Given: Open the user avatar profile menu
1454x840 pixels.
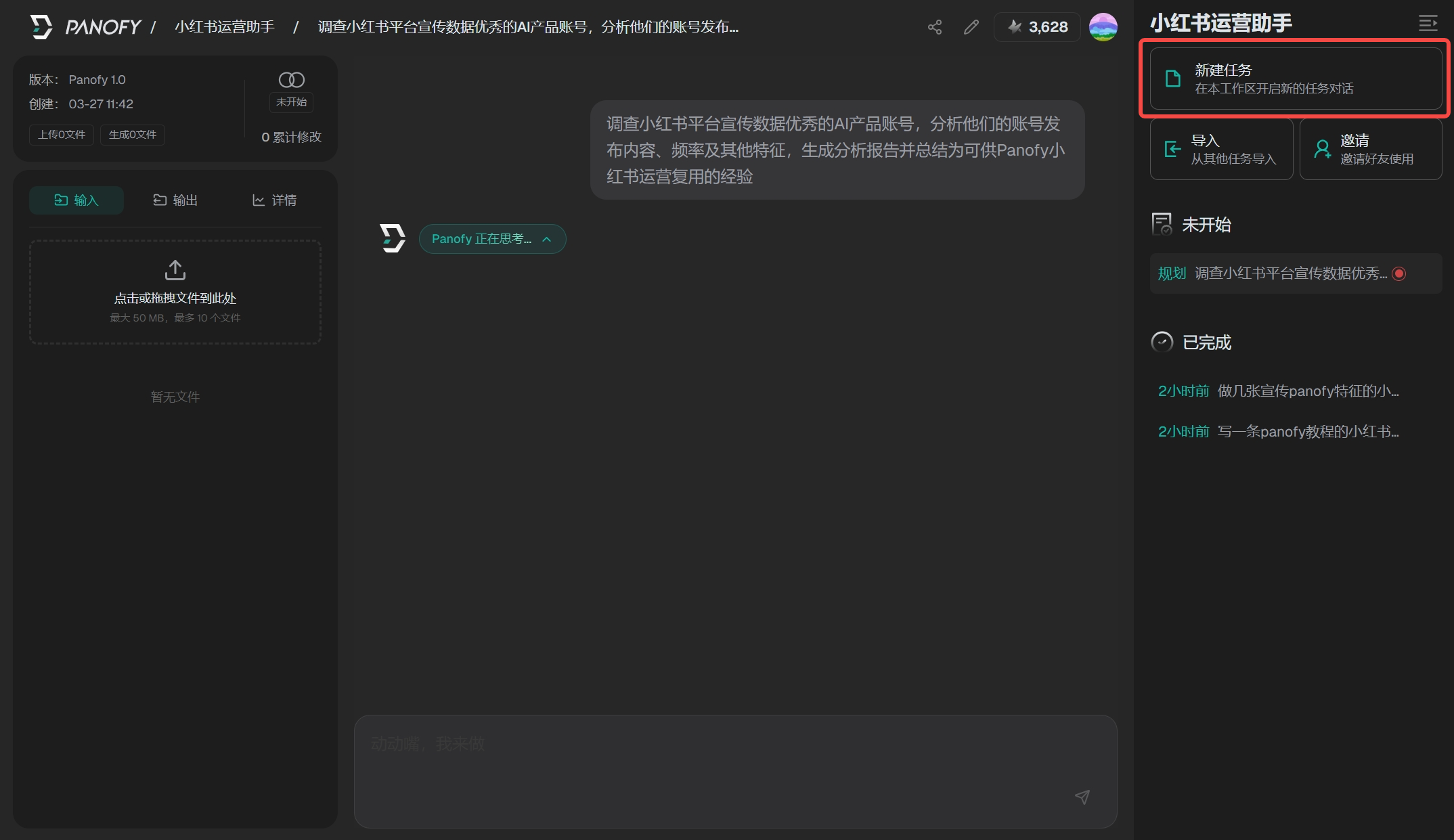Looking at the screenshot, I should 1103,27.
